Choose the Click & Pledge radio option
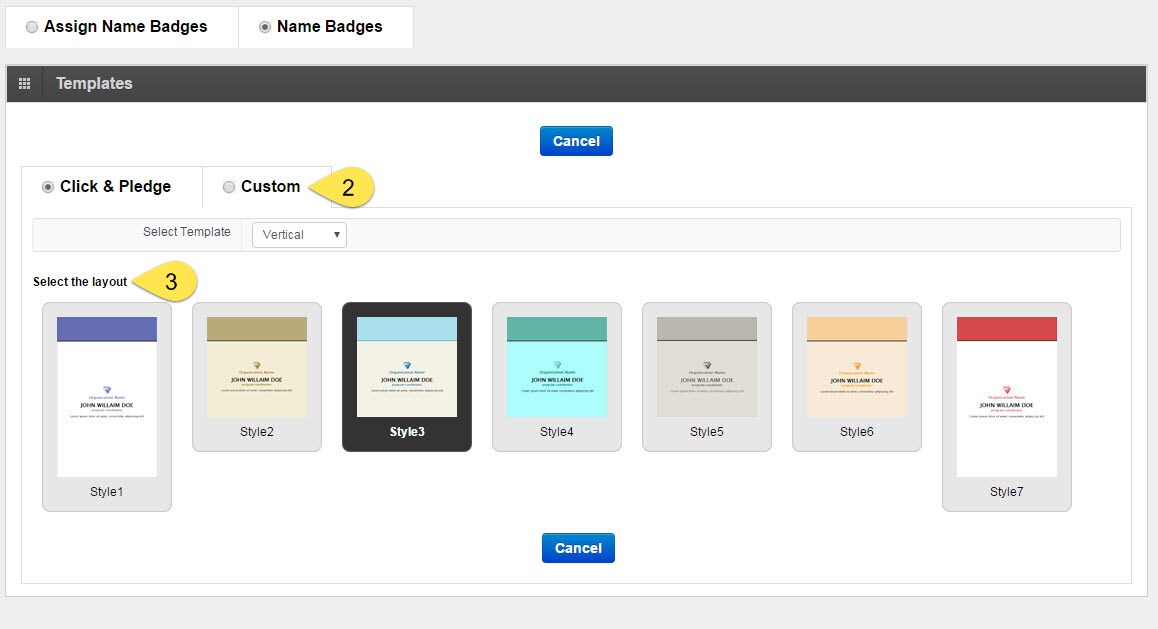The height and width of the screenshot is (629, 1158). (48, 187)
